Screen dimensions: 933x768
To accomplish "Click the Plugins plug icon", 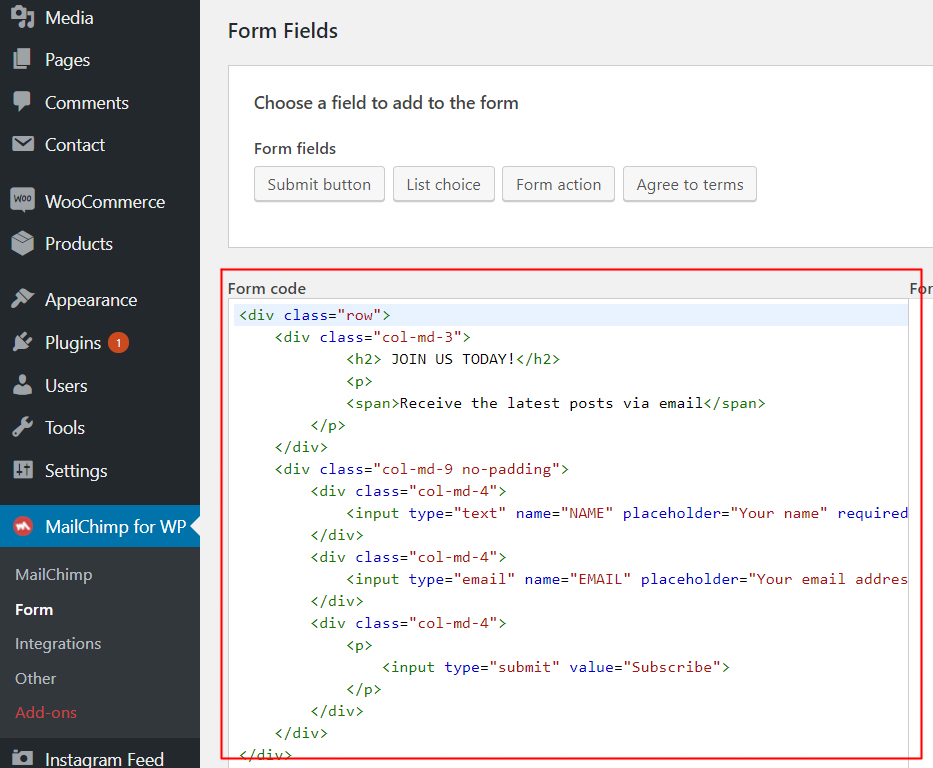I will (22, 343).
